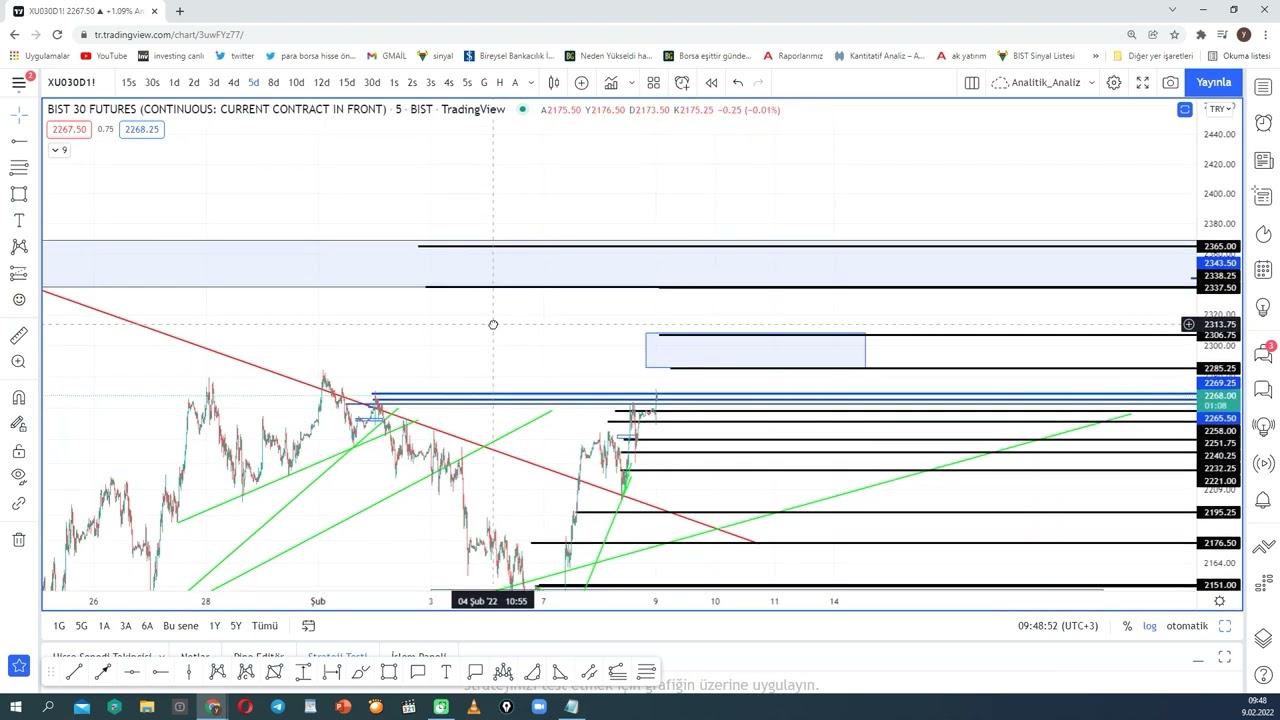Toggle otomatik auto scale
Viewport: 1280px width, 720px height.
(x=1187, y=626)
